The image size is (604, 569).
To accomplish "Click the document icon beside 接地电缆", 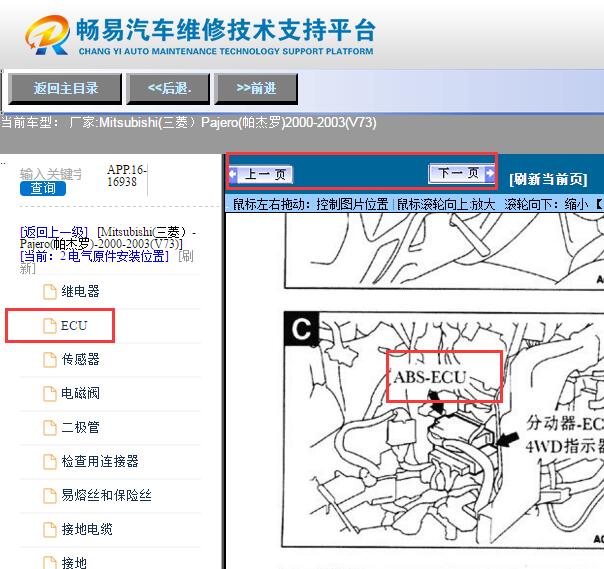I will pyautogui.click(x=50, y=529).
